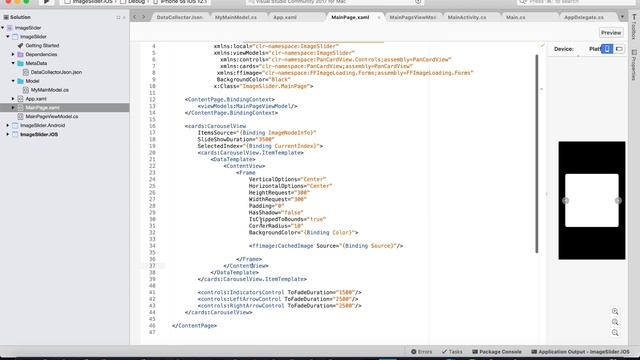Select DataCollectorJson.json in solution tree

pyautogui.click(x=56, y=72)
